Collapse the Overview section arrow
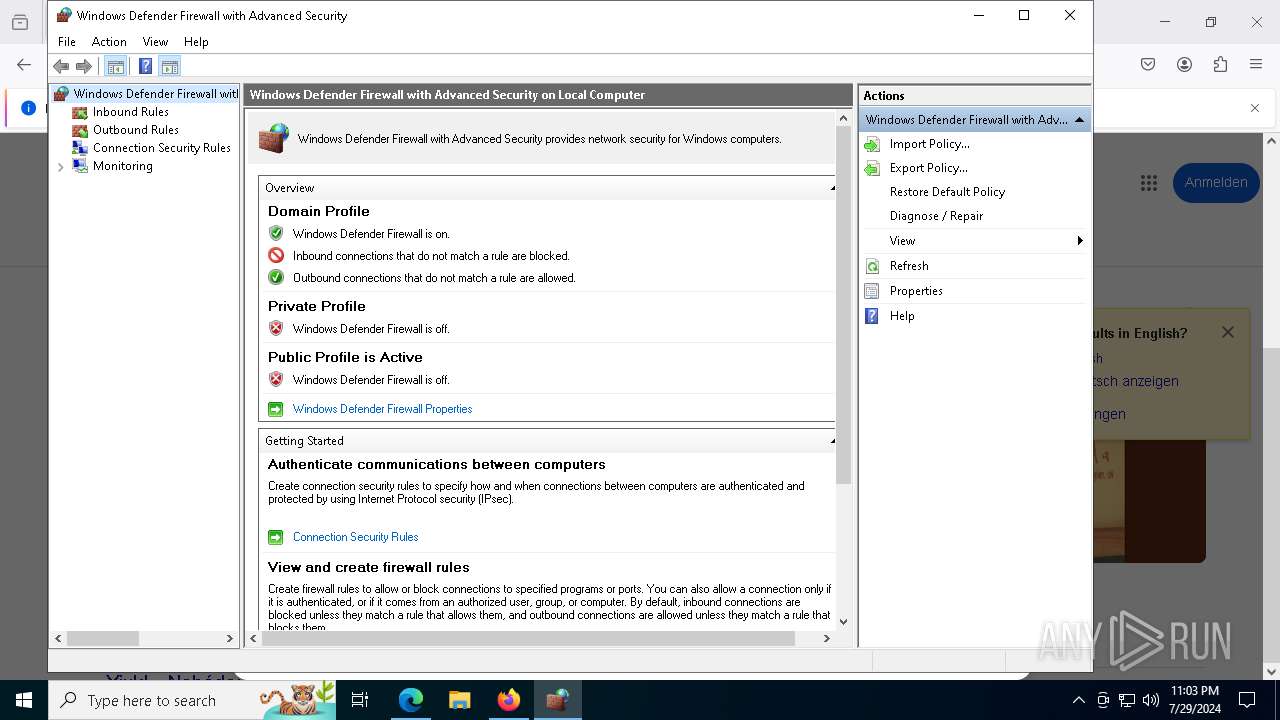 [x=832, y=188]
